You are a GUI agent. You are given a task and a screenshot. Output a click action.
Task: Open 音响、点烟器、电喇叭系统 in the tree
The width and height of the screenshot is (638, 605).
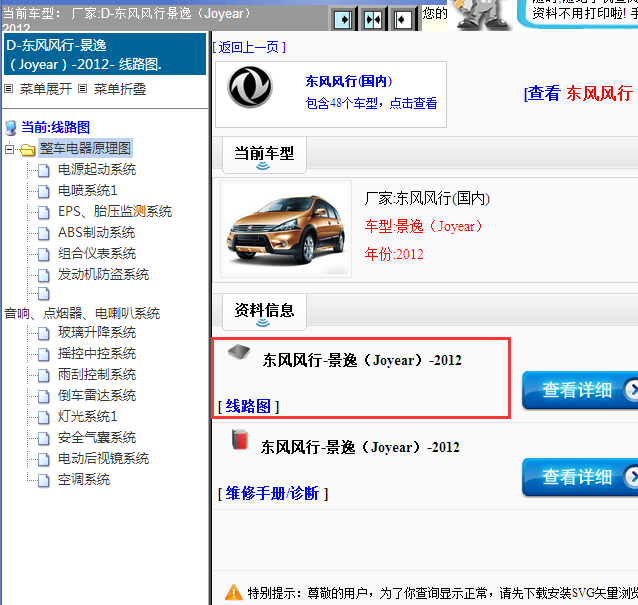click(82, 313)
